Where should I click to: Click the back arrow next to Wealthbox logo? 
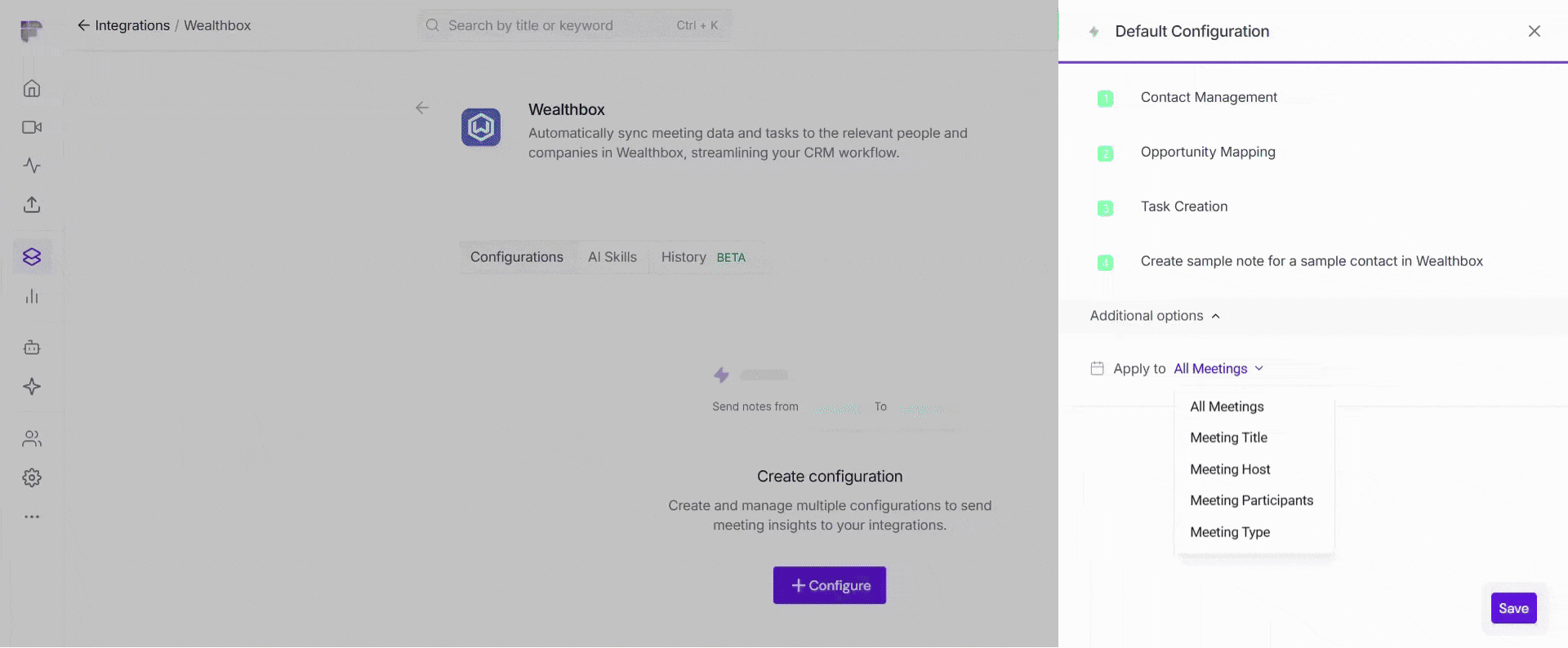[422, 108]
